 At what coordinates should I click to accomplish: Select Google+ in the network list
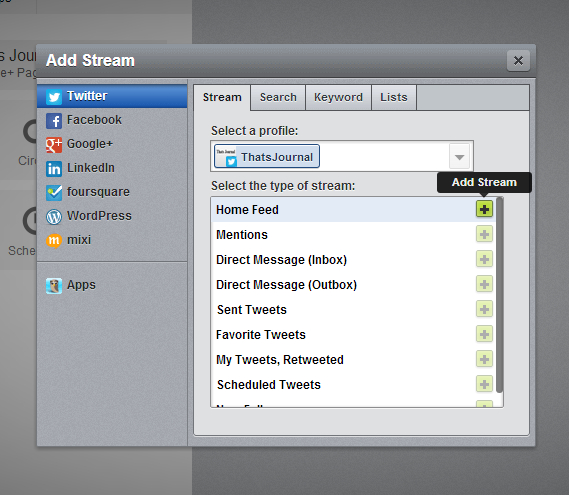112,144
